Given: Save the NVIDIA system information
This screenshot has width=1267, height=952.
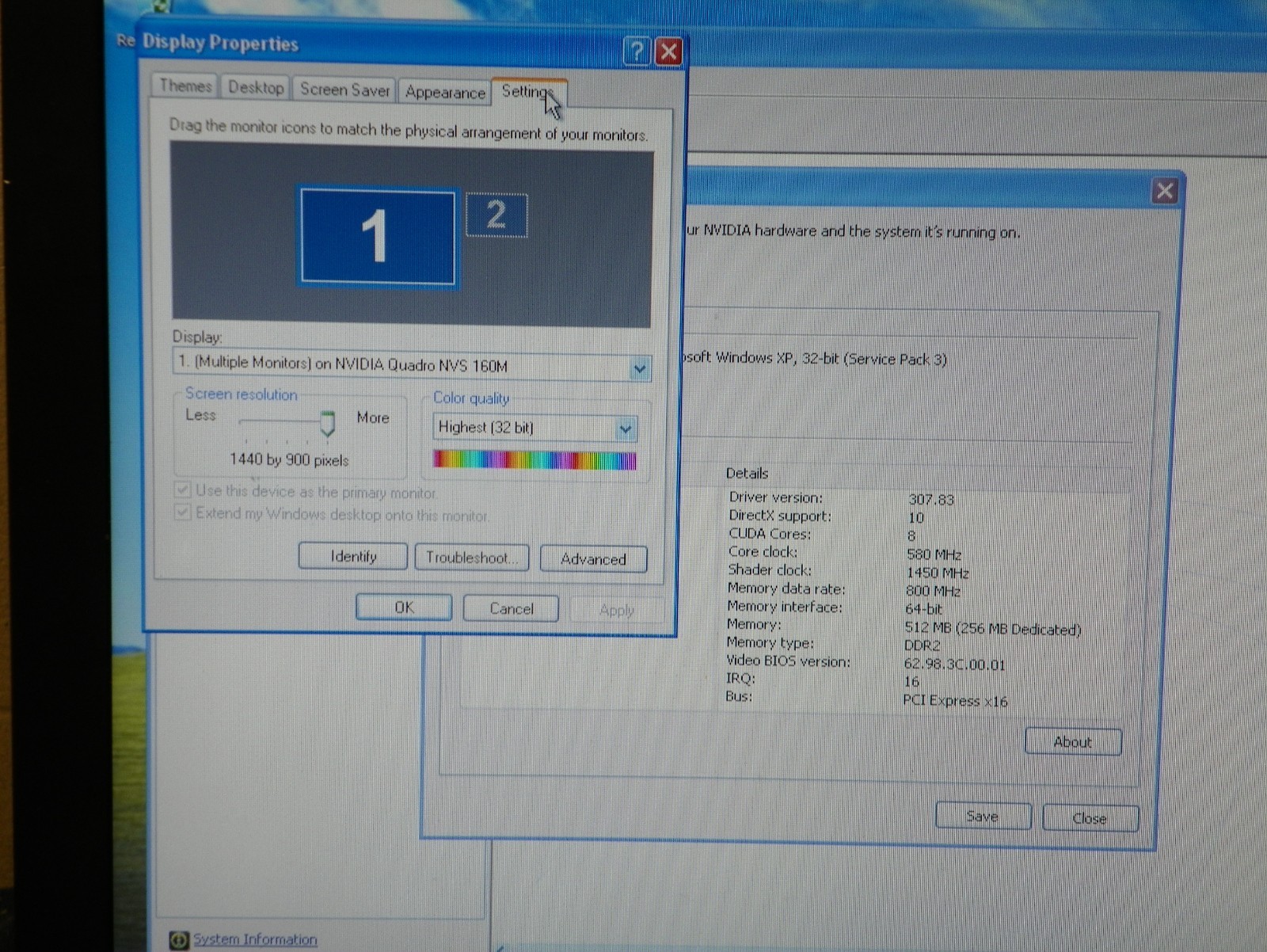Looking at the screenshot, I should pyautogui.click(x=983, y=816).
